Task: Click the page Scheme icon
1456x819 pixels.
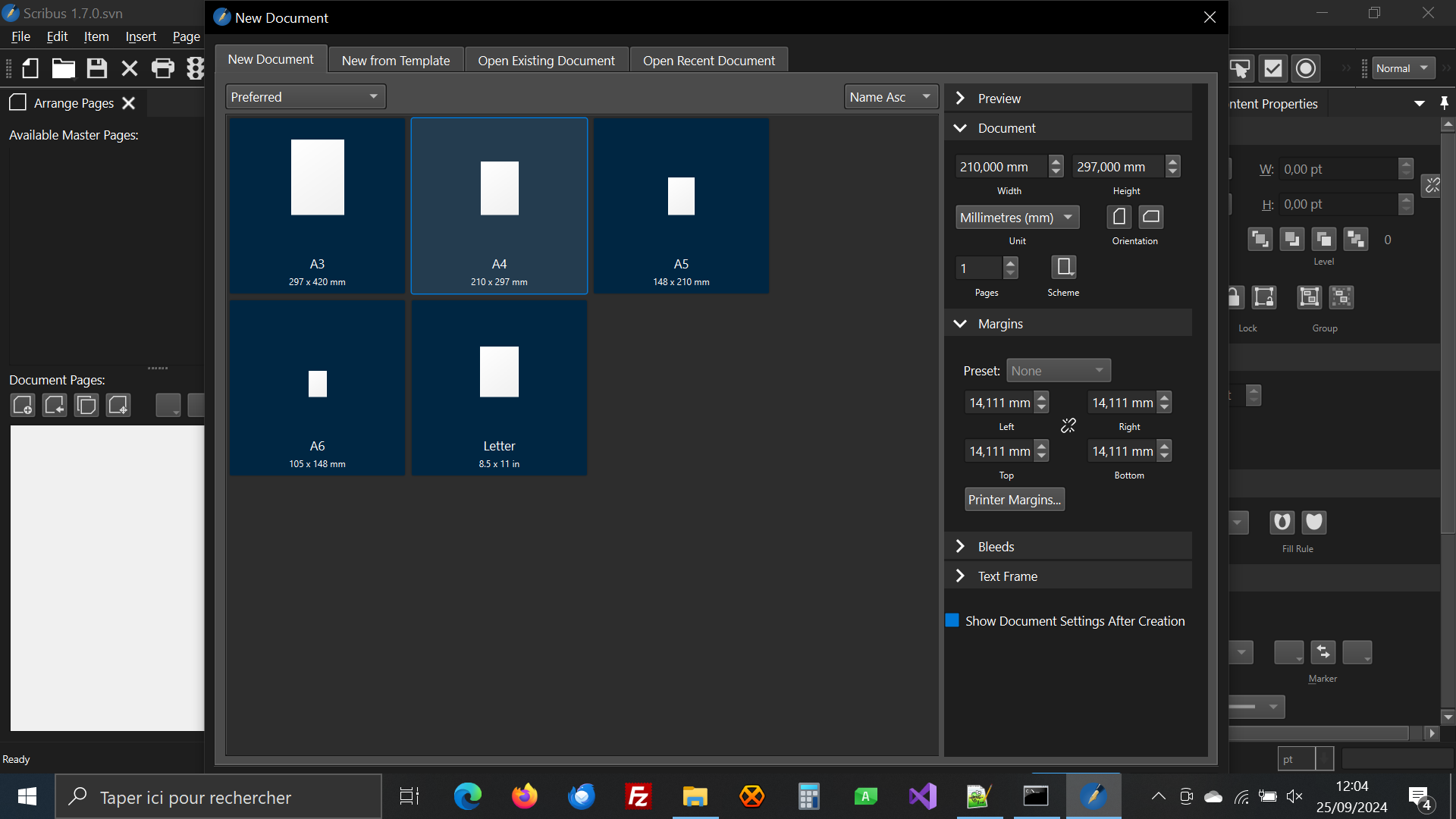Action: click(1063, 267)
